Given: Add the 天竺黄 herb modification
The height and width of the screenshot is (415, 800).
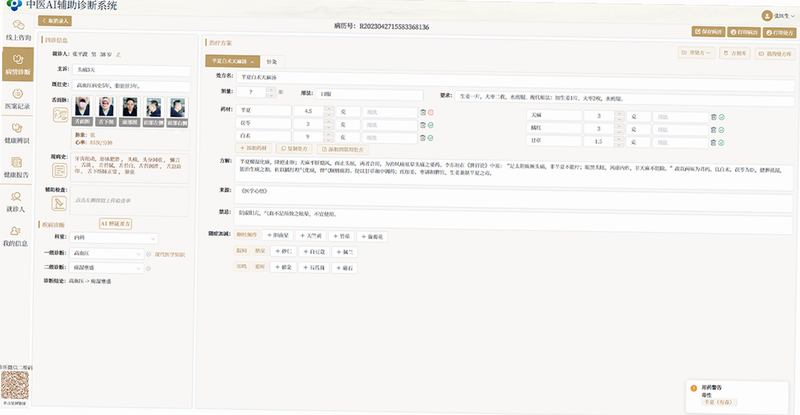Looking at the screenshot, I should point(311,236).
